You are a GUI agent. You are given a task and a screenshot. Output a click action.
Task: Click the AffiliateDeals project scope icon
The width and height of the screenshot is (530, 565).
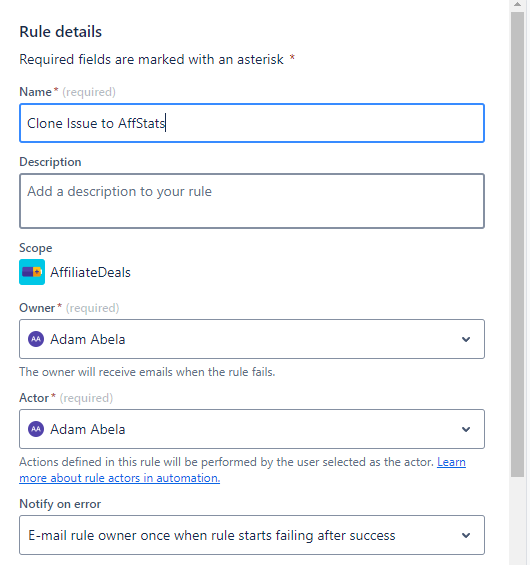[32, 272]
